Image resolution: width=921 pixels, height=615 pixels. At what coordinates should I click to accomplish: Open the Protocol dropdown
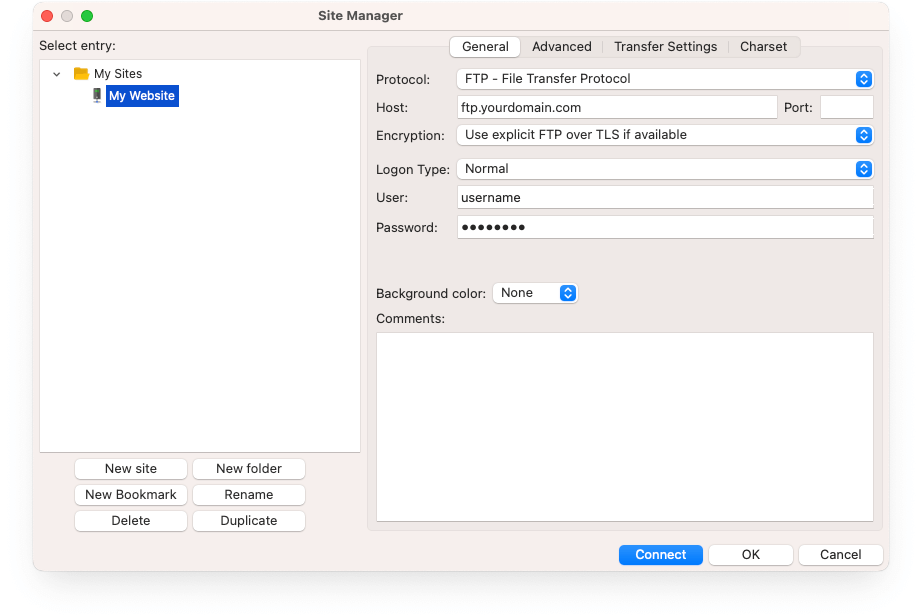click(862, 78)
